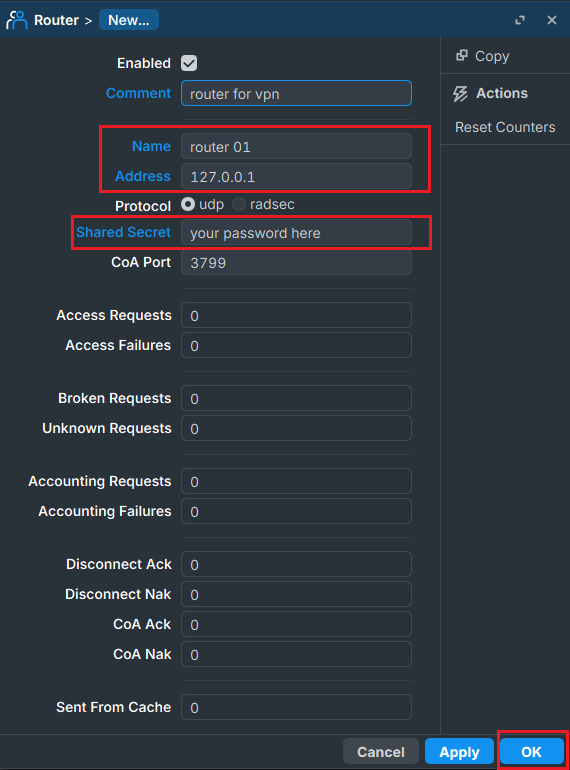
Task: Close the New Router dialog
Action: coord(552,20)
